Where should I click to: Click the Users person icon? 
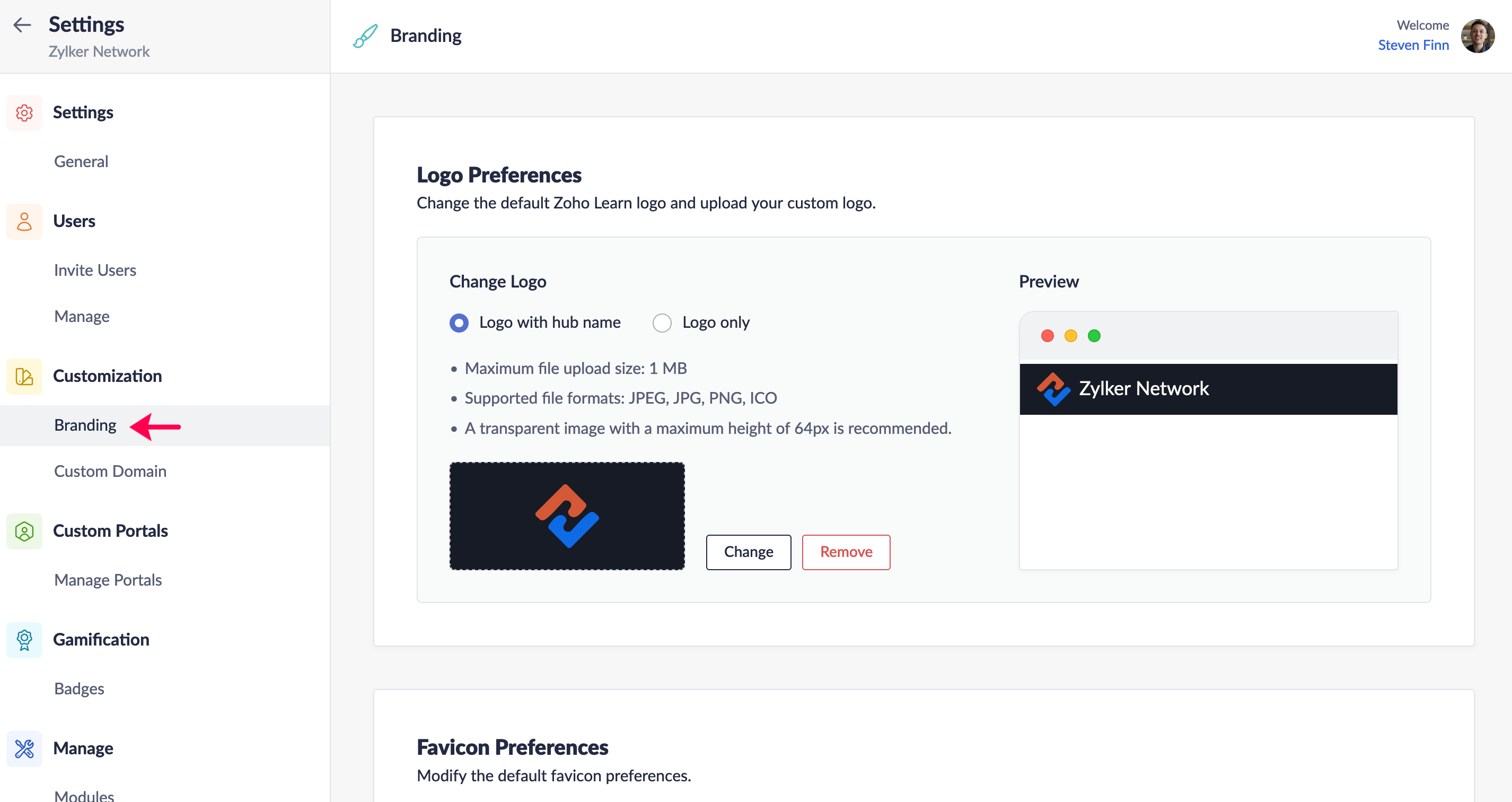click(24, 221)
